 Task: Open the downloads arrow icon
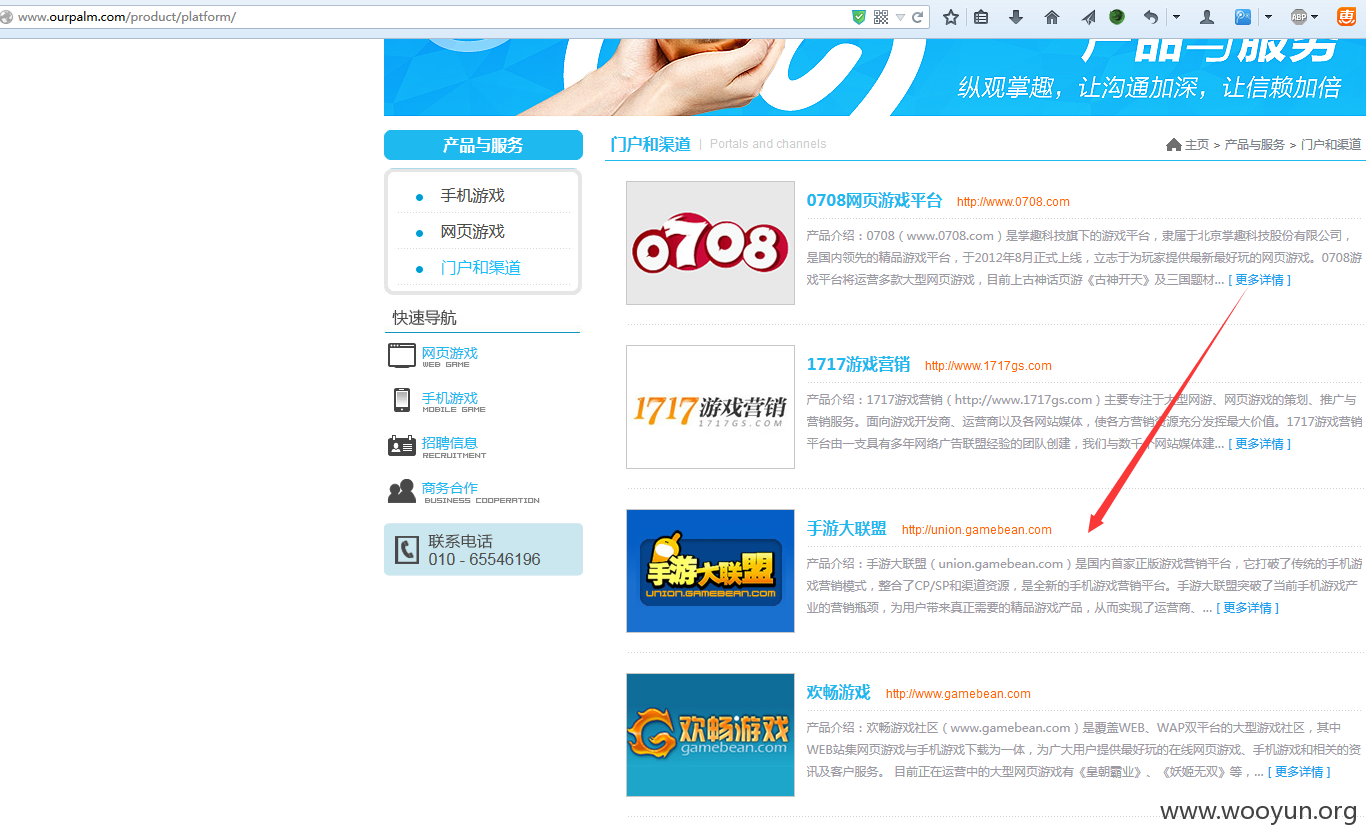point(1016,17)
